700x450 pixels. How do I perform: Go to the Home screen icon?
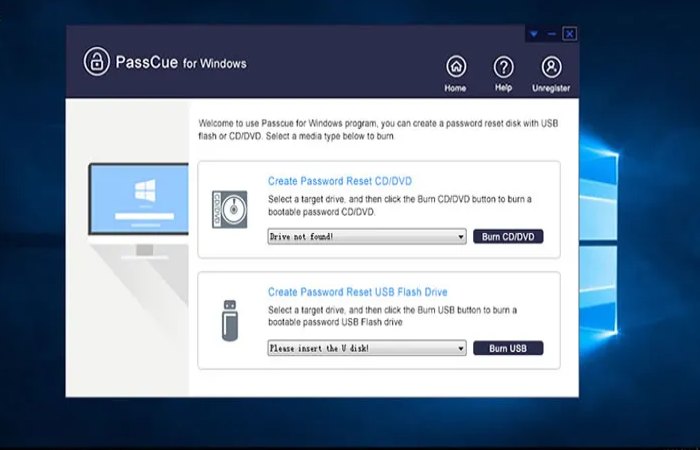456,67
